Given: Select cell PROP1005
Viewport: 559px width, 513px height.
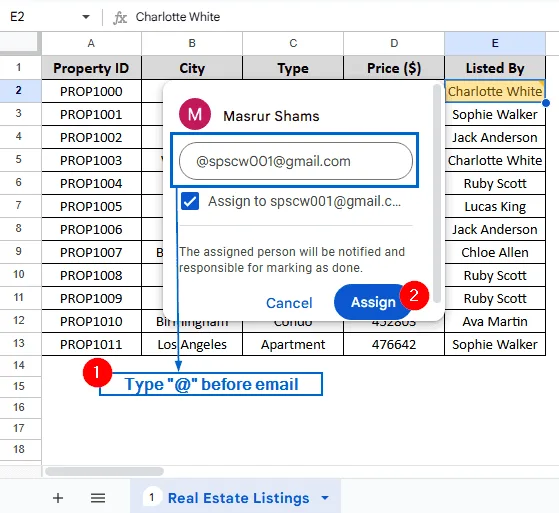Looking at the screenshot, I should coord(91,206).
